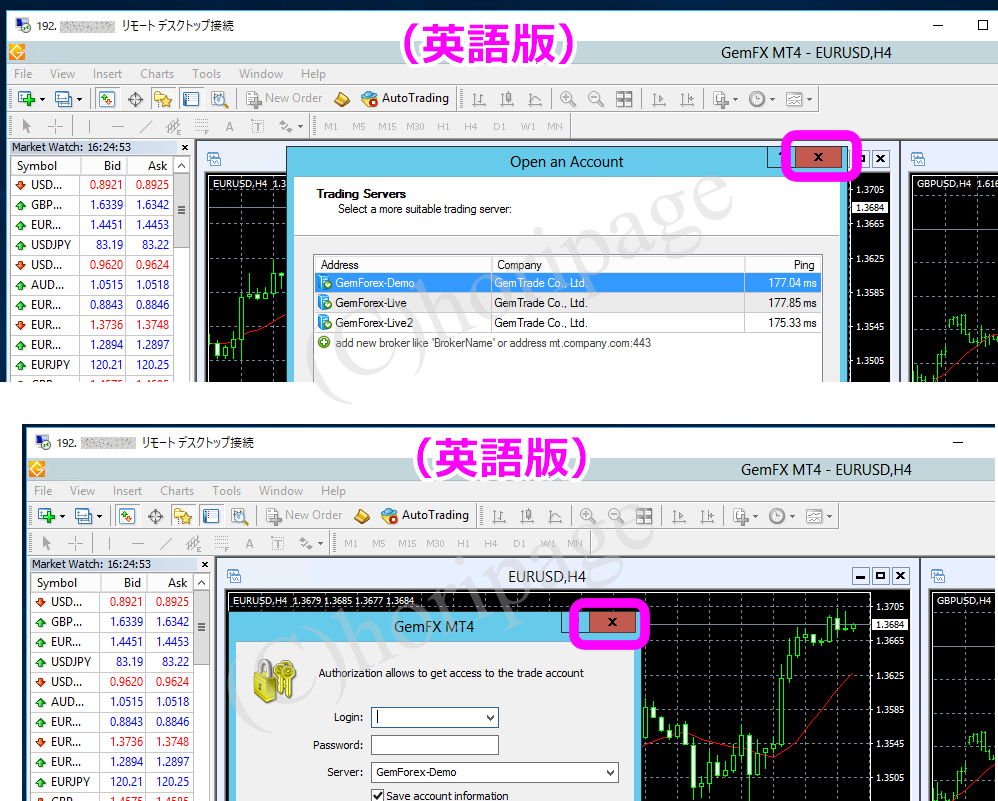998x801 pixels.
Task: Click New Order button in upper MT4 toolbar
Action: (285, 99)
